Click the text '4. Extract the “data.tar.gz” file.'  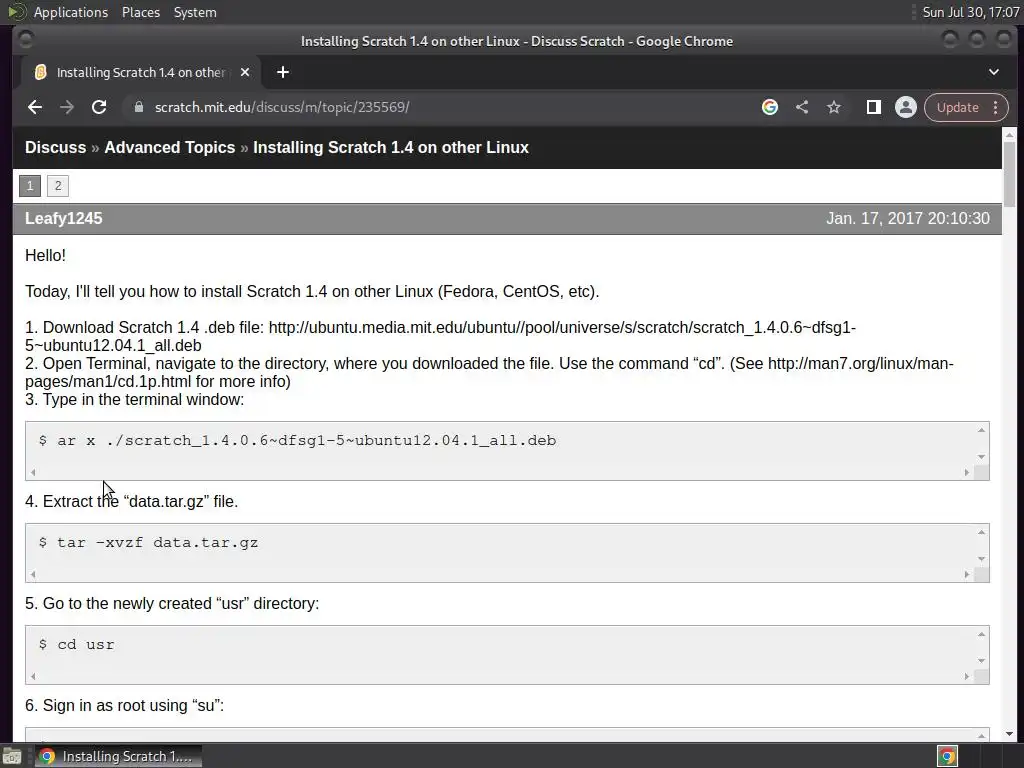tap(131, 501)
